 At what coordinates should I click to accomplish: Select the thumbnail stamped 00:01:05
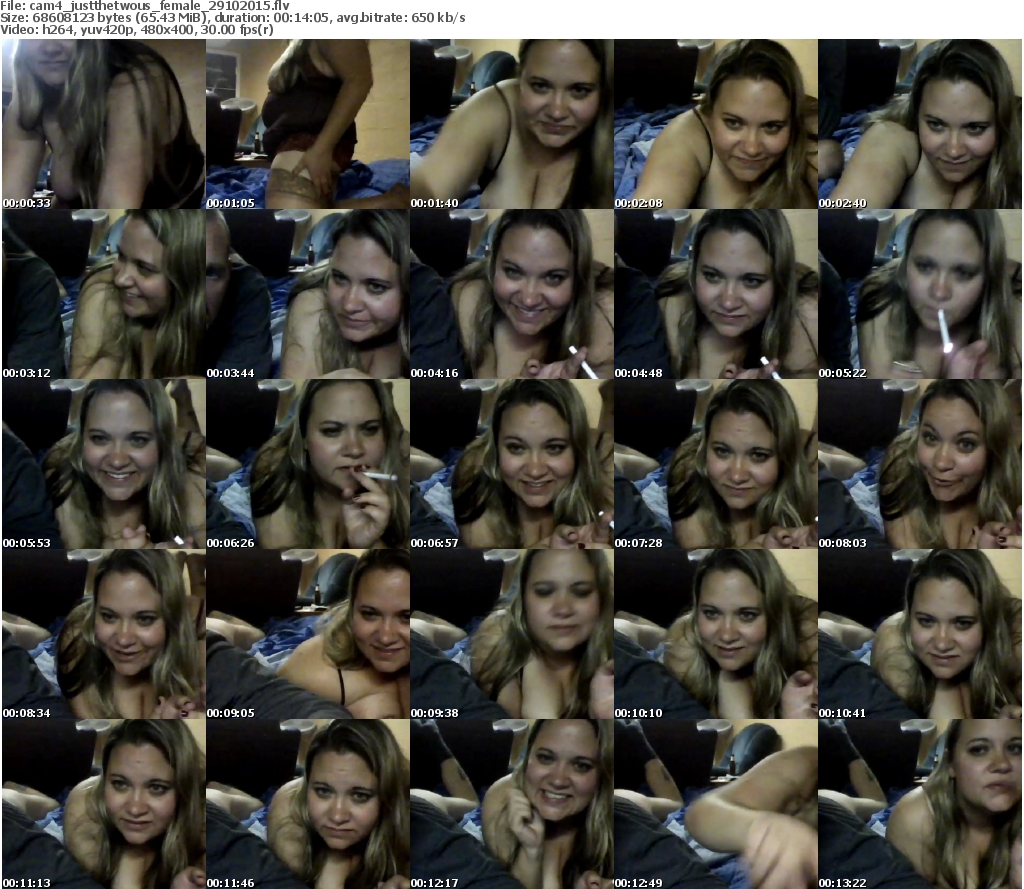pos(308,124)
